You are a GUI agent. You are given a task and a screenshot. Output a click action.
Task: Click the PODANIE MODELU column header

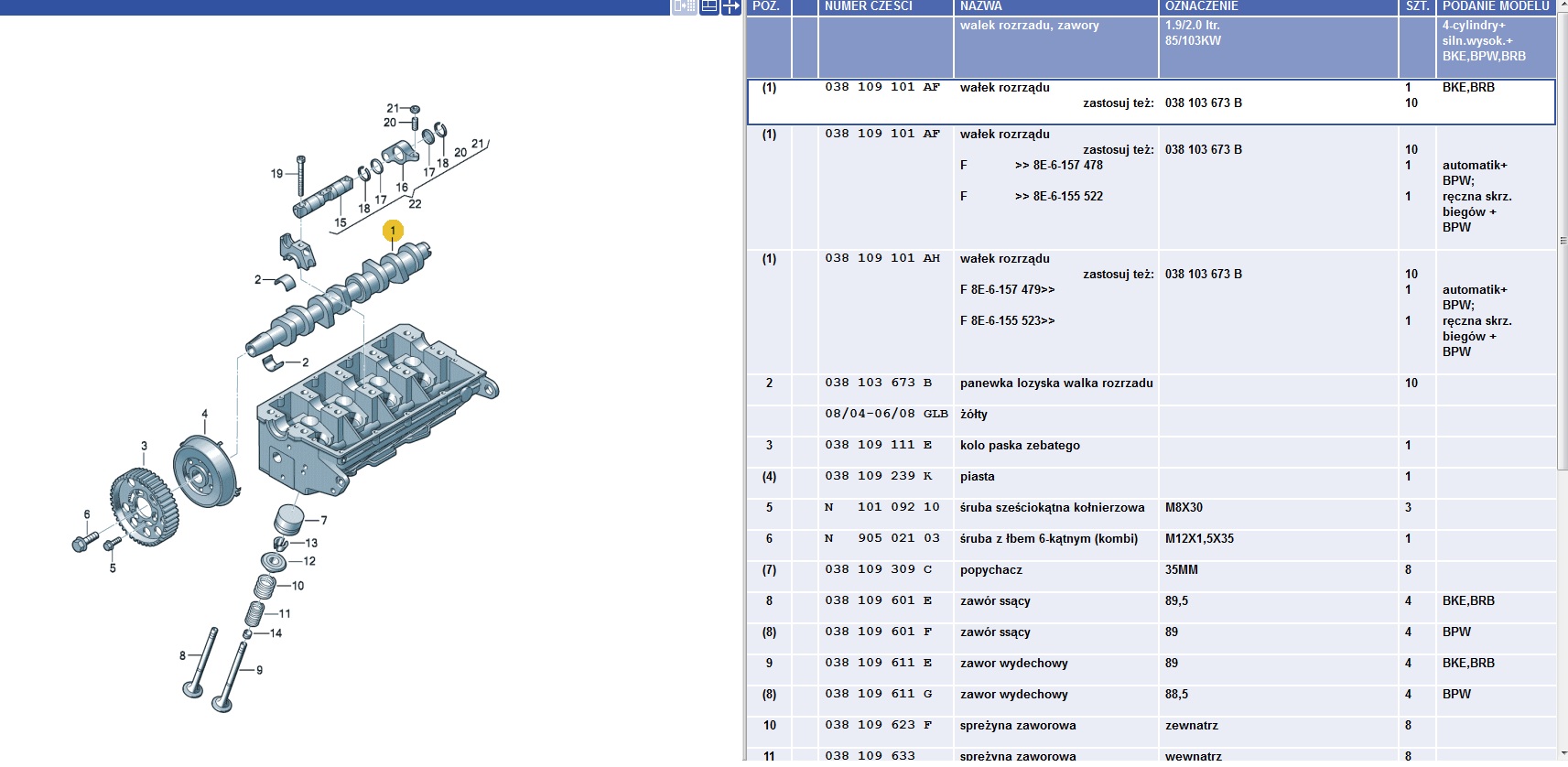pyautogui.click(x=1496, y=6)
